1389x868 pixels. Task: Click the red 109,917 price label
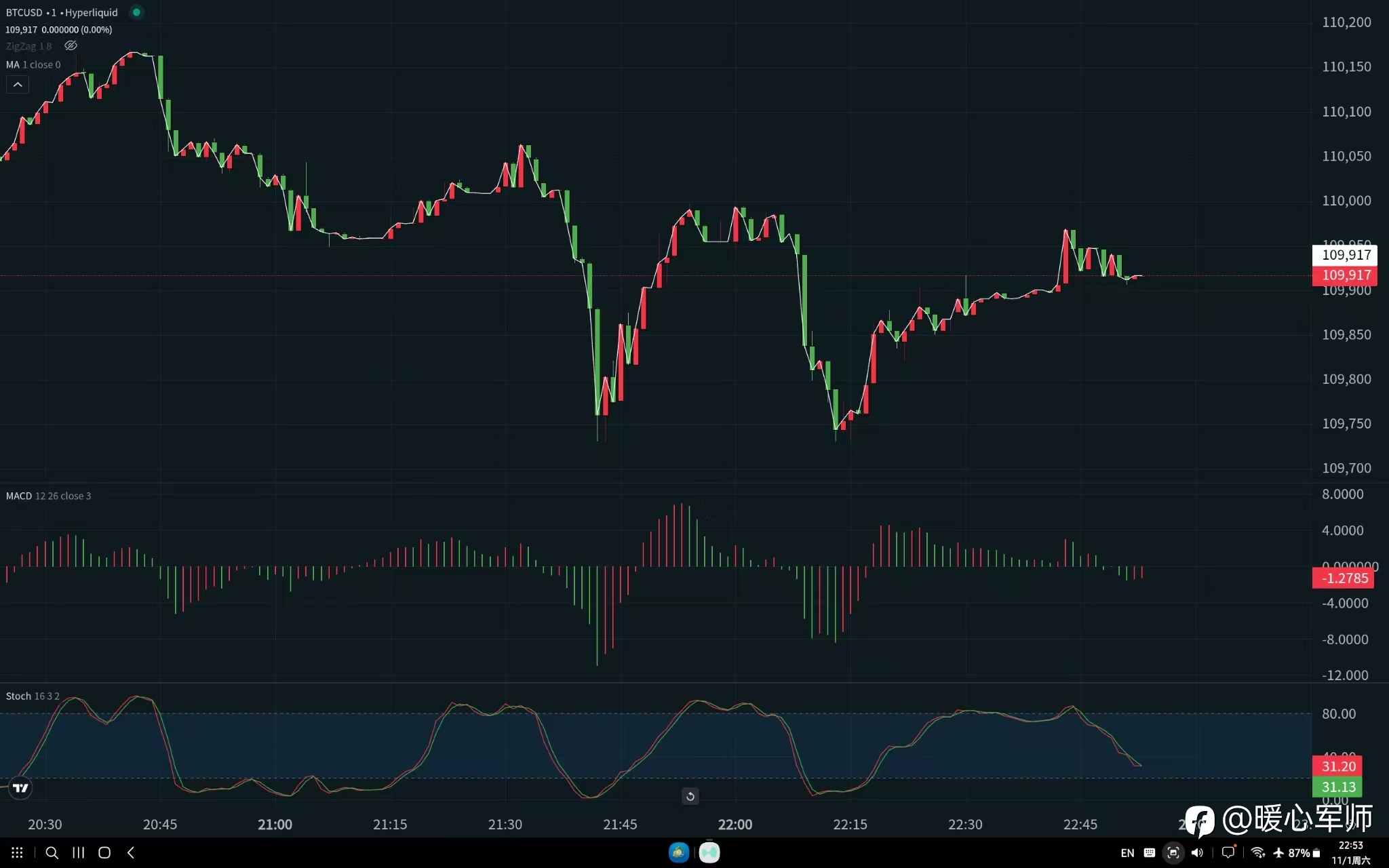pos(1346,275)
